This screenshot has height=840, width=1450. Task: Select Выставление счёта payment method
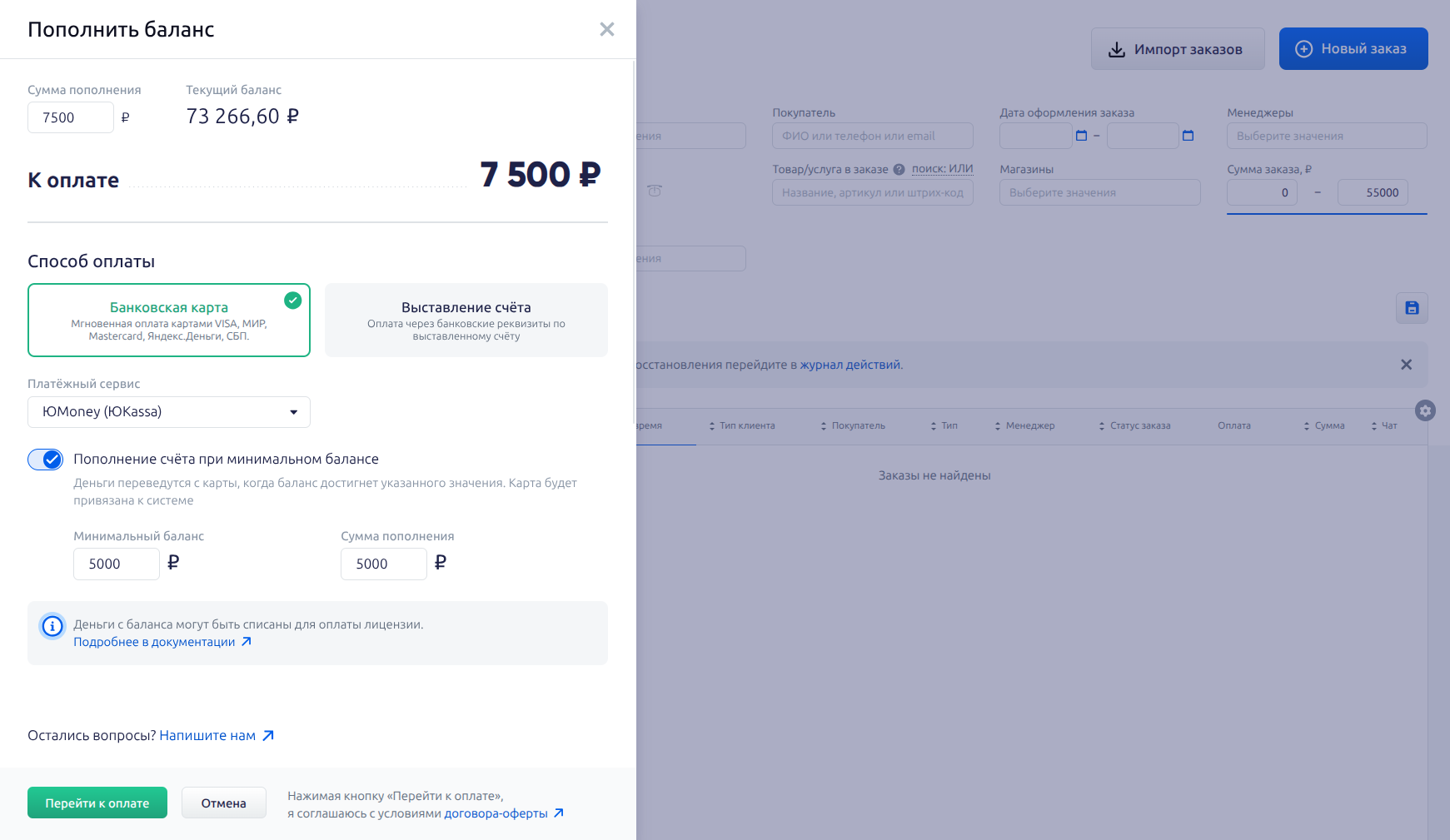(x=466, y=321)
